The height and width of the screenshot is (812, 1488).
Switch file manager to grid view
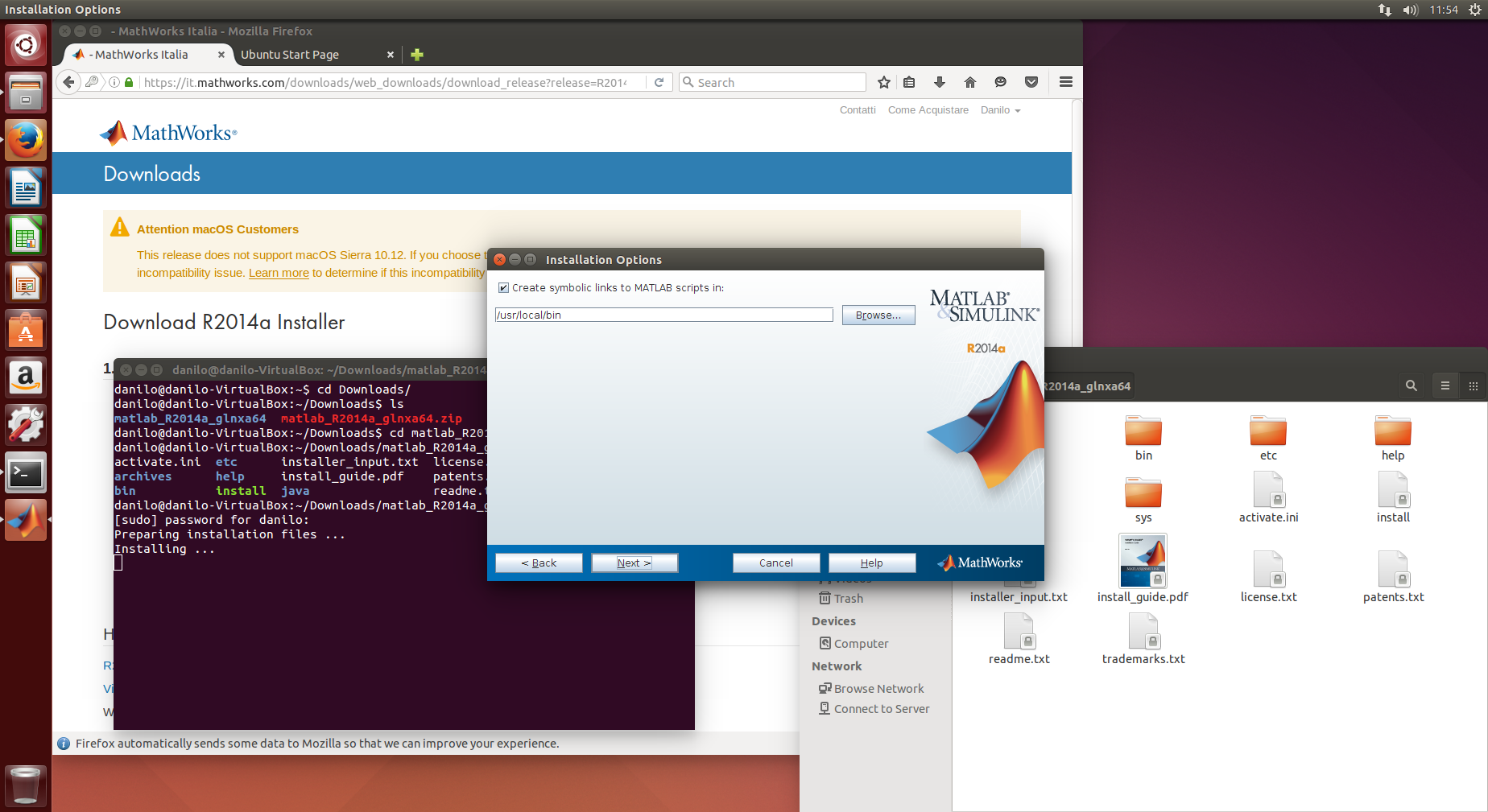[x=1474, y=385]
